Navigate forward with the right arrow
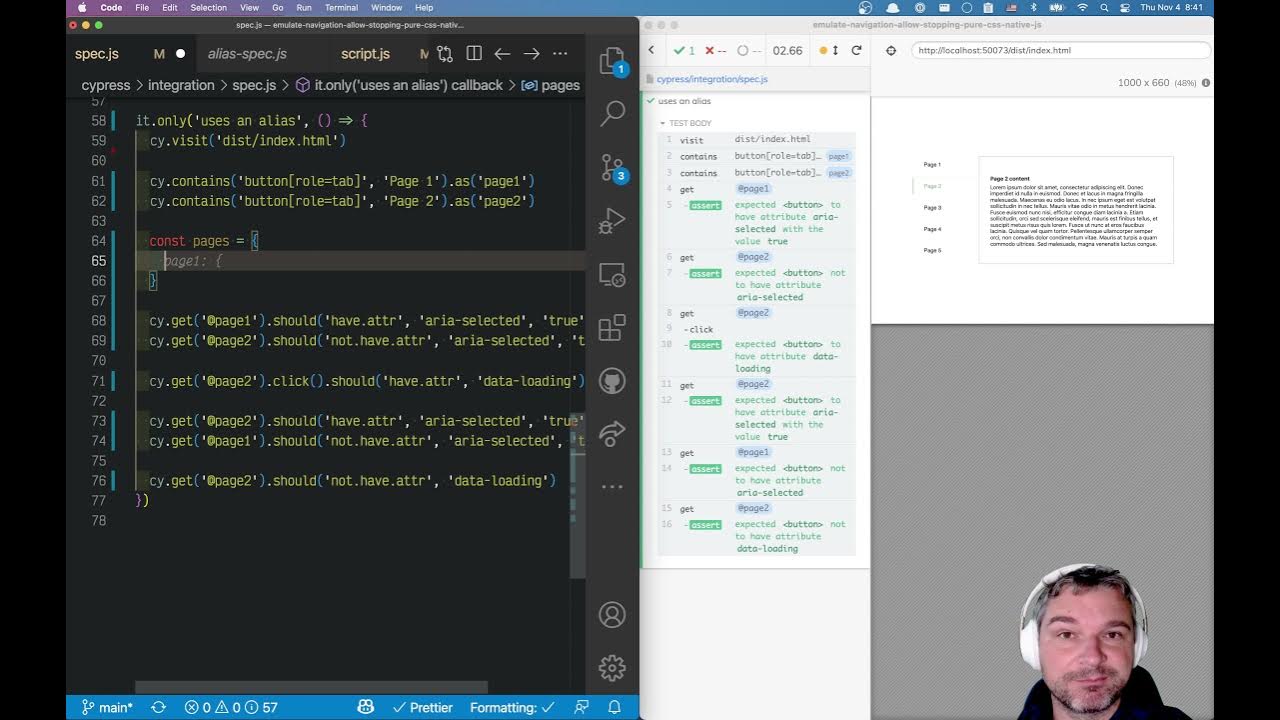 pyautogui.click(x=531, y=54)
